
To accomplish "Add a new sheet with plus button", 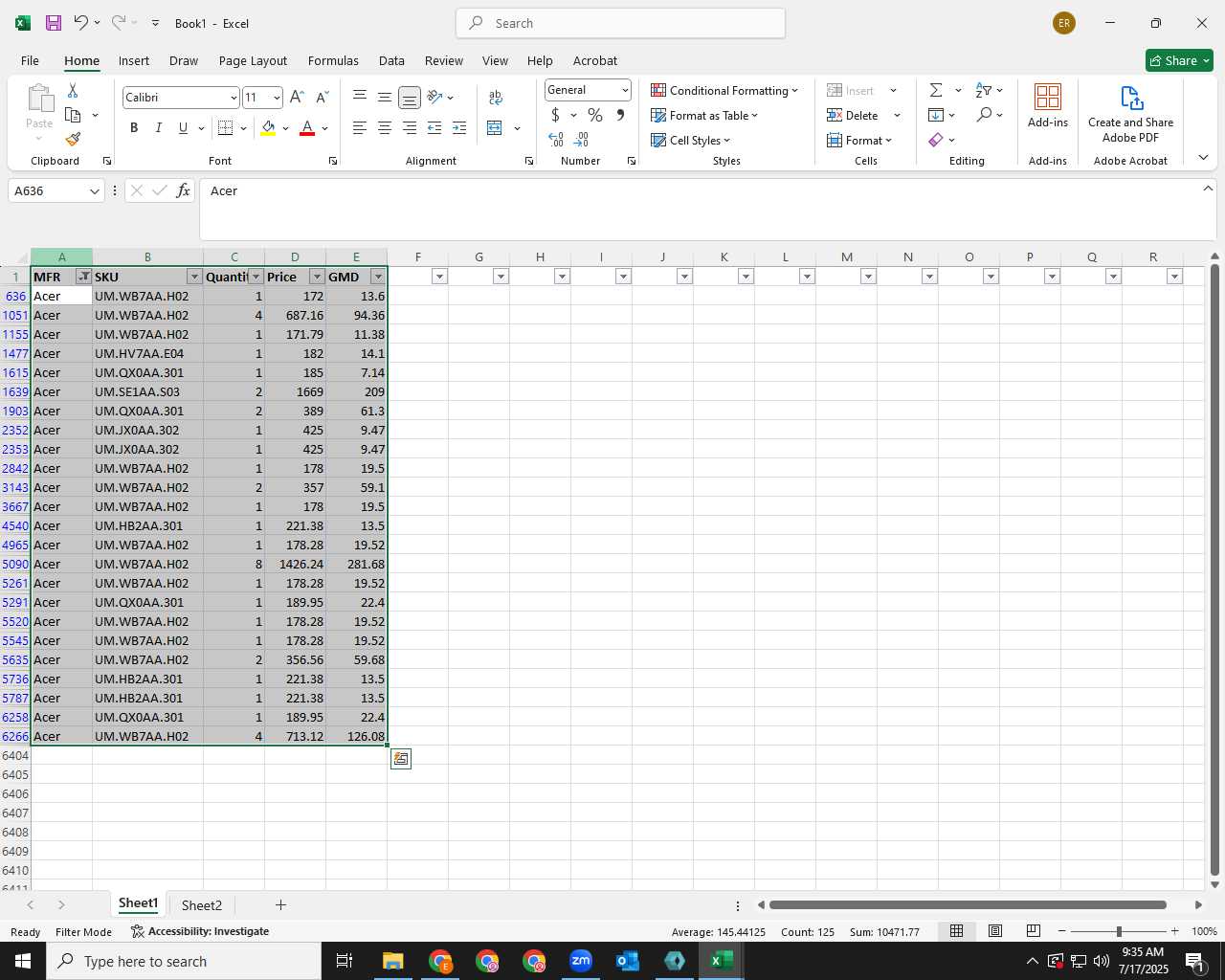I will (x=280, y=905).
